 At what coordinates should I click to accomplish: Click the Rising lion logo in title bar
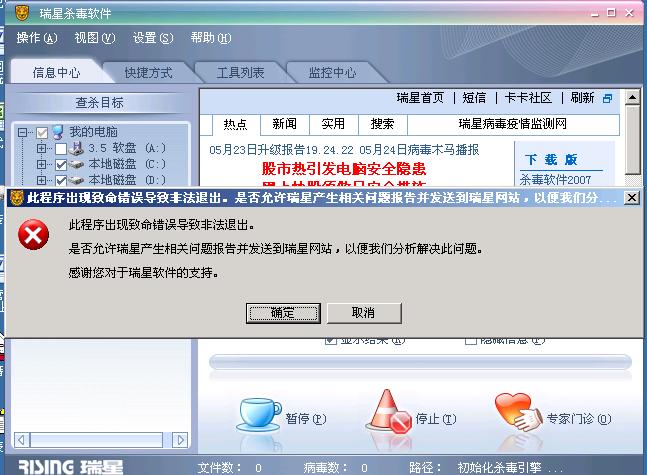pyautogui.click(x=22, y=13)
